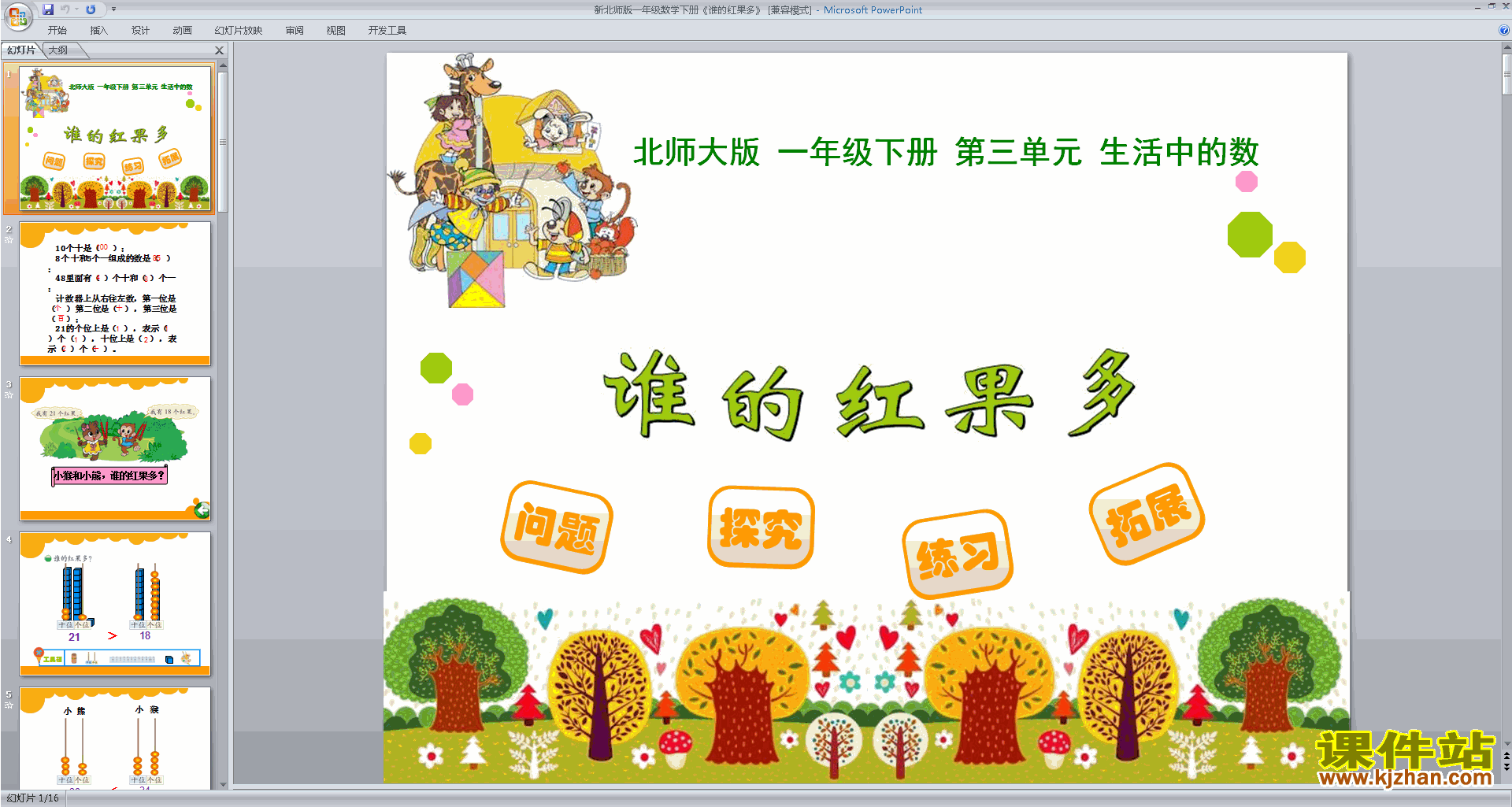Viewport: 1512px width, 807px height.
Task: Open the Office button menu
Action: tap(17, 16)
